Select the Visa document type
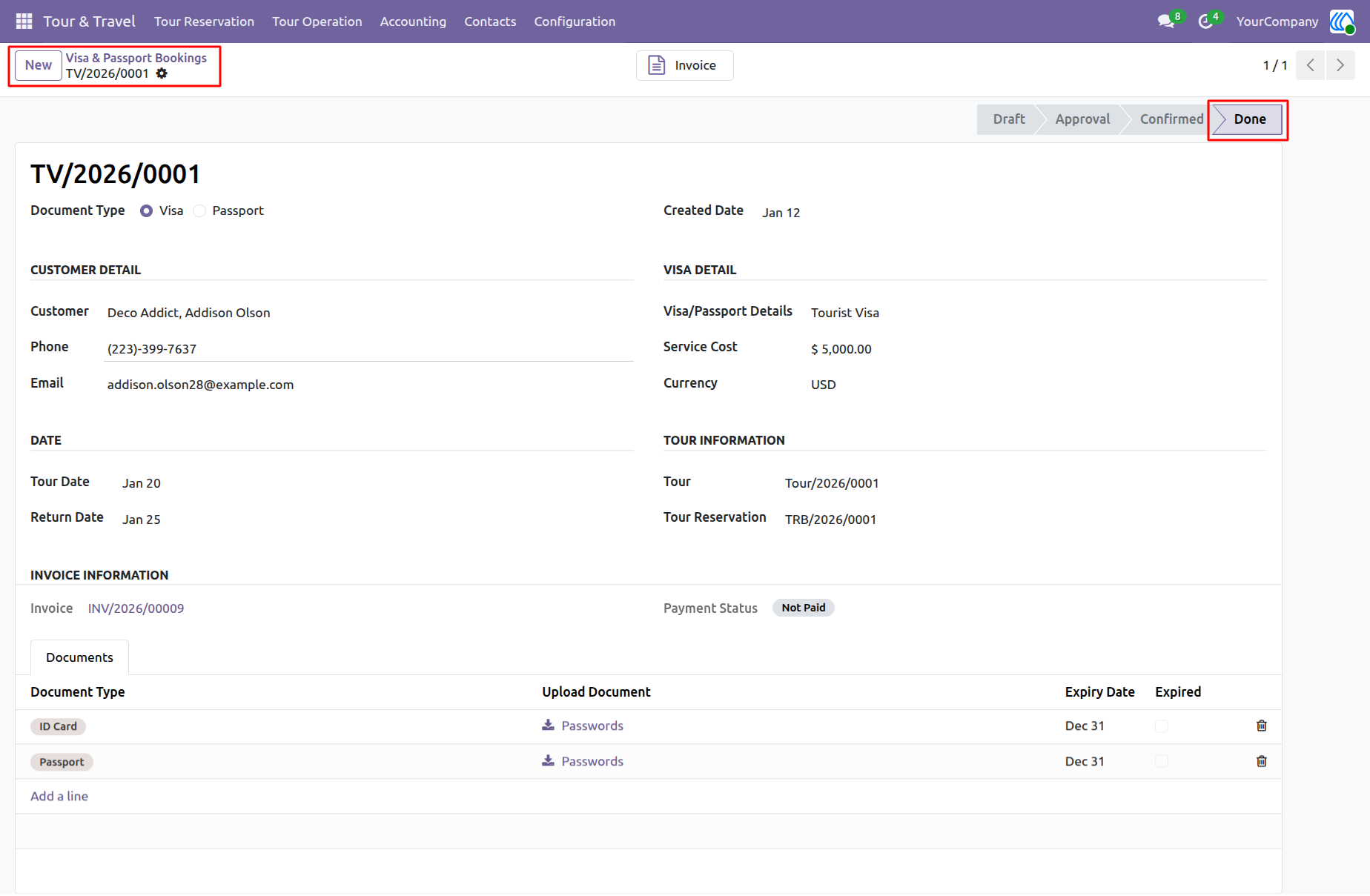Image resolution: width=1370 pixels, height=896 pixels. pos(147,211)
